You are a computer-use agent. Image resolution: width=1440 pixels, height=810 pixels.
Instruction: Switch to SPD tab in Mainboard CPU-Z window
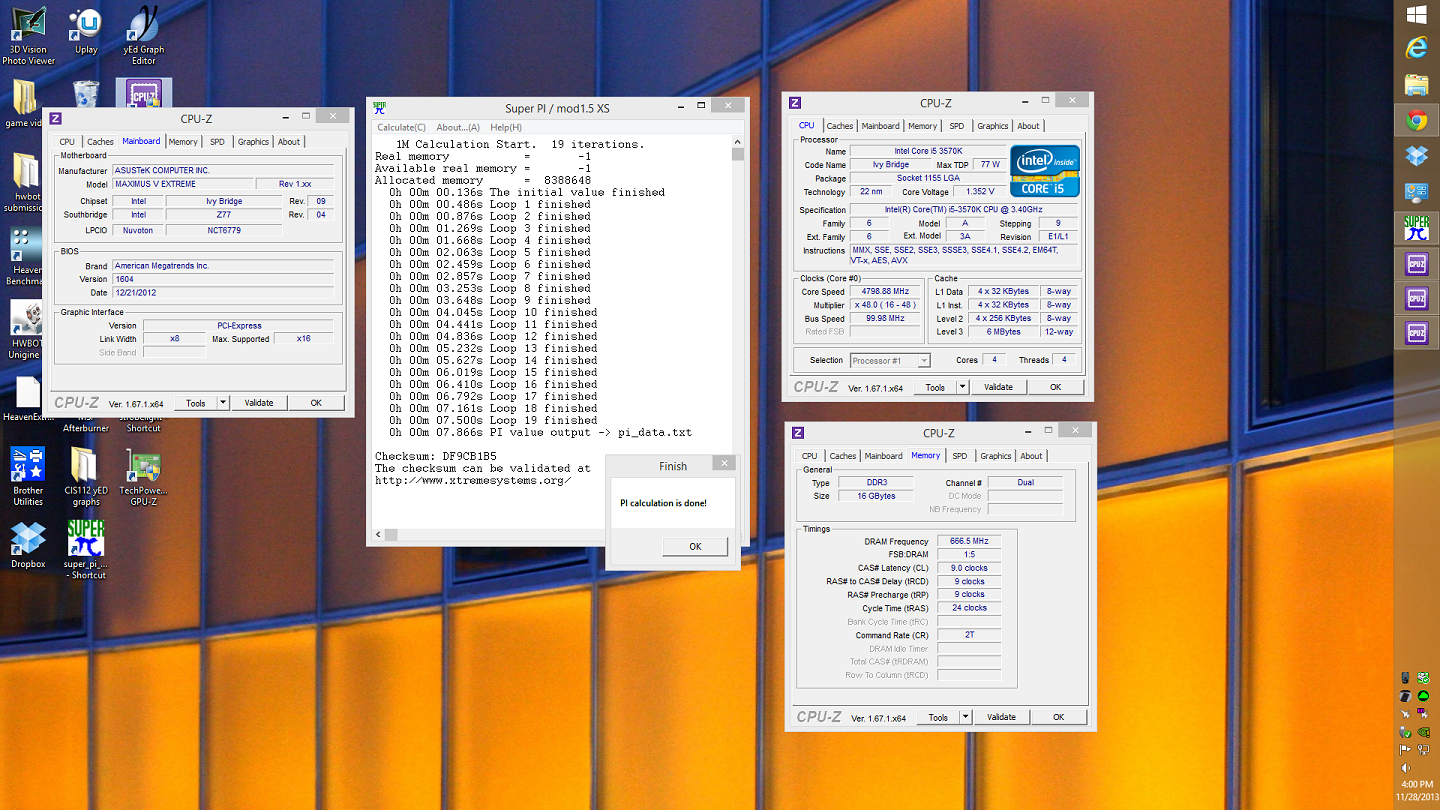[x=217, y=142]
